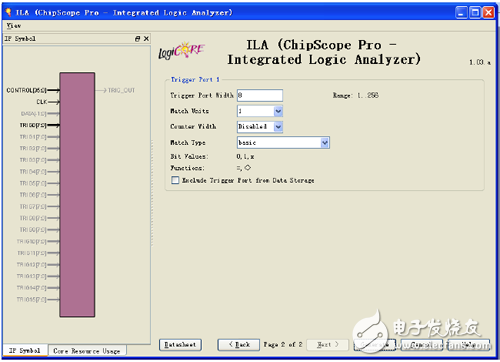
Task: Click the ILA window title icon
Action: [x=9, y=13]
